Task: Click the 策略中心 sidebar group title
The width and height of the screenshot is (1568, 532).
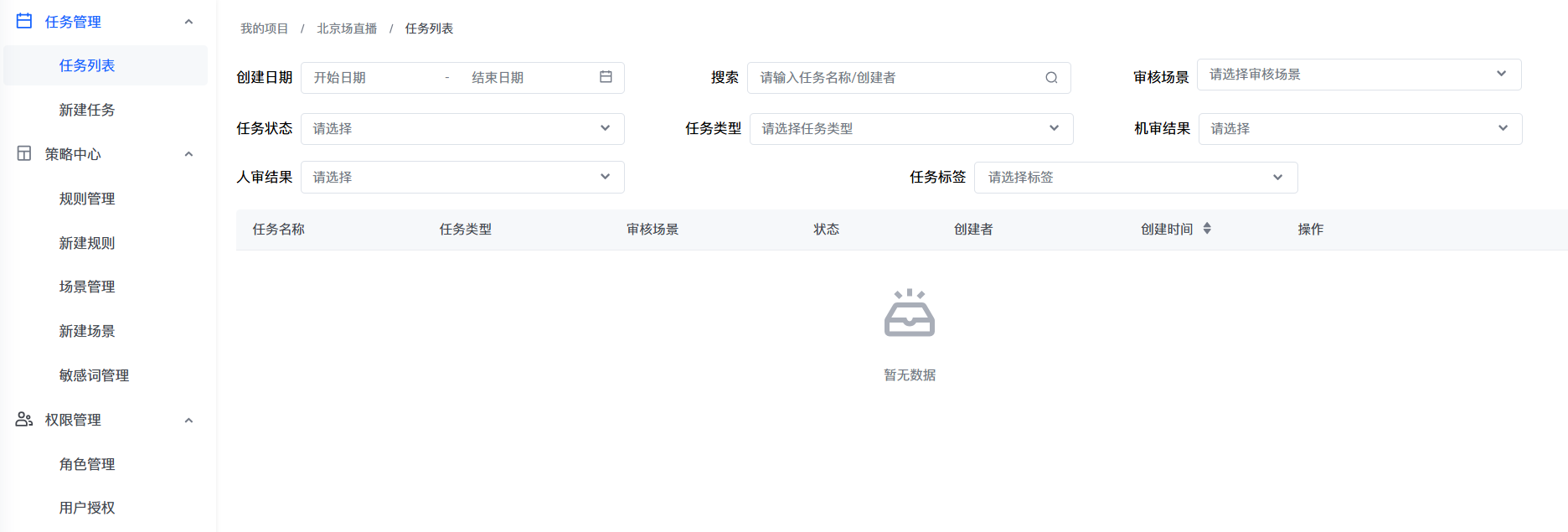Action: click(73, 154)
